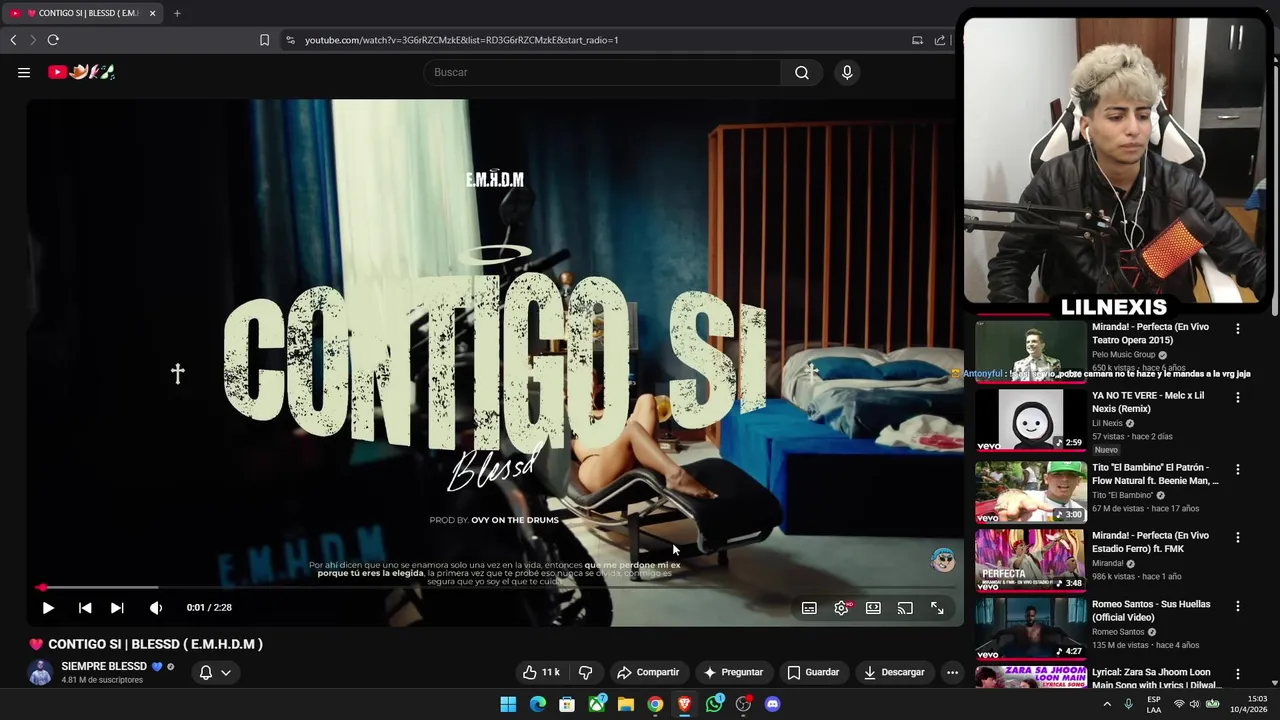Click the search magnifier button

pos(802,72)
